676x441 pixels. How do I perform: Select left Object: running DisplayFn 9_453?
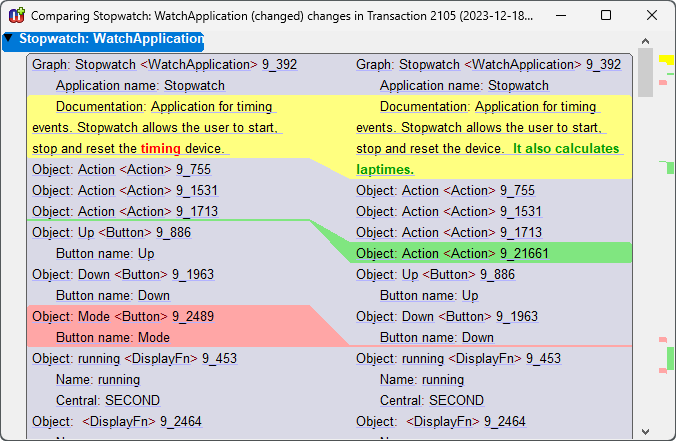click(134, 359)
